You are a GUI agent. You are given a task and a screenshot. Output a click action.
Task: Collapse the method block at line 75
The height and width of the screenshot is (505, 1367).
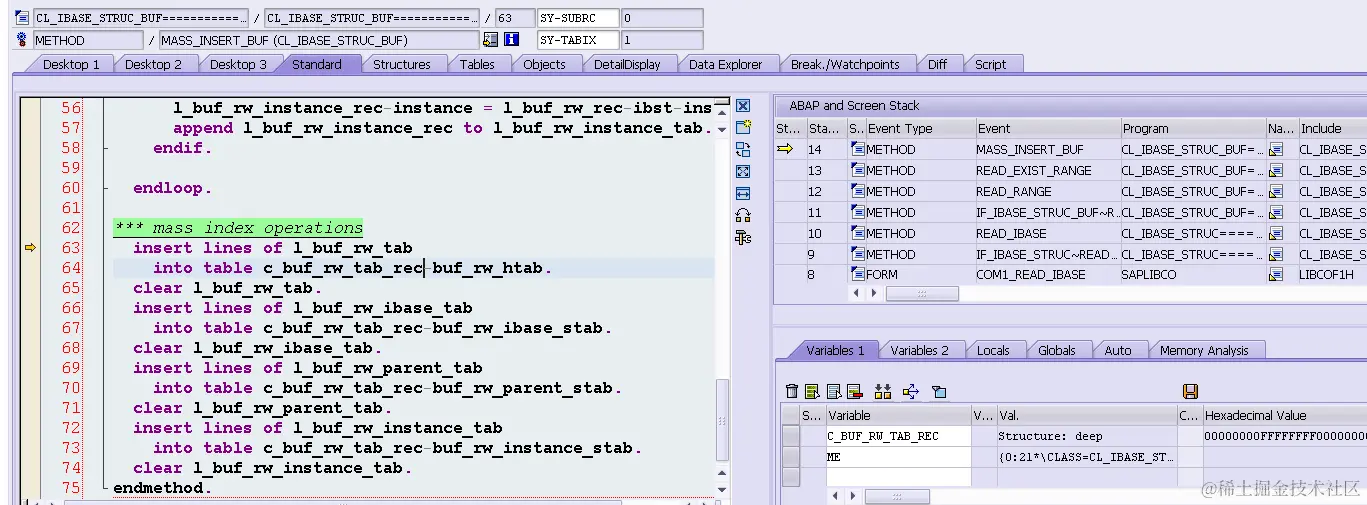[x=106, y=488]
